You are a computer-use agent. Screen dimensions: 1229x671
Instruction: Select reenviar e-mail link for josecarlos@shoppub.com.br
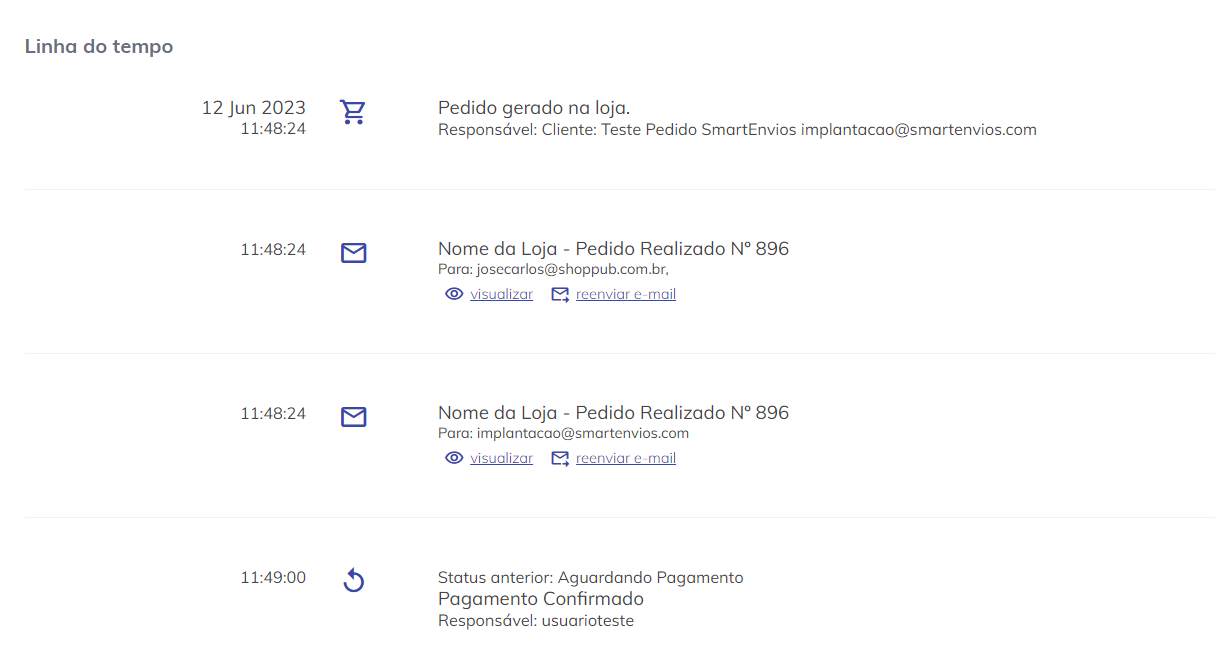click(626, 294)
